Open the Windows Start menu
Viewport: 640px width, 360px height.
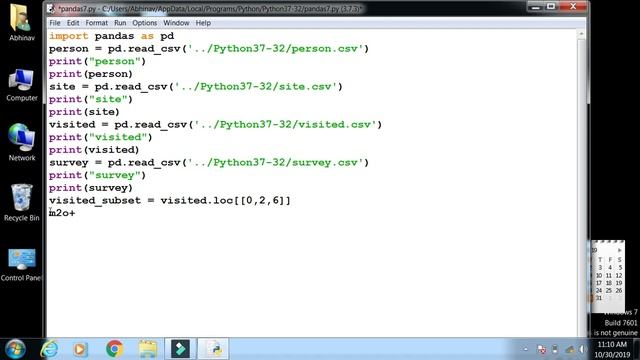[15, 349]
